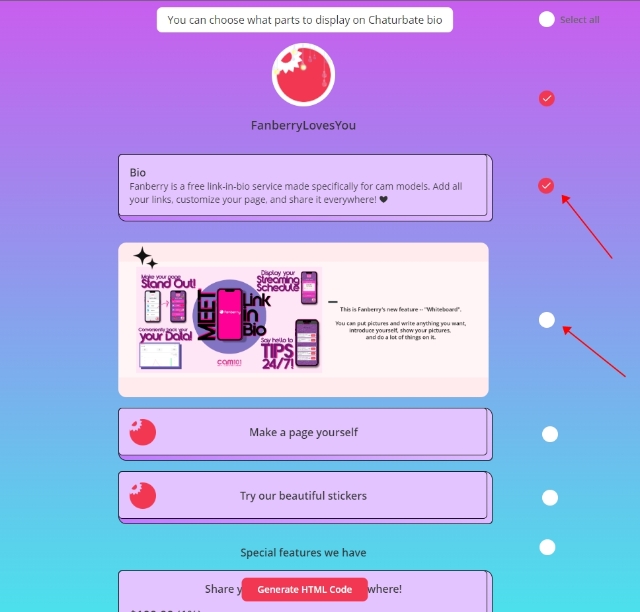Click the sparkle stars icon on whiteboard card
640x612 pixels.
tap(145, 257)
